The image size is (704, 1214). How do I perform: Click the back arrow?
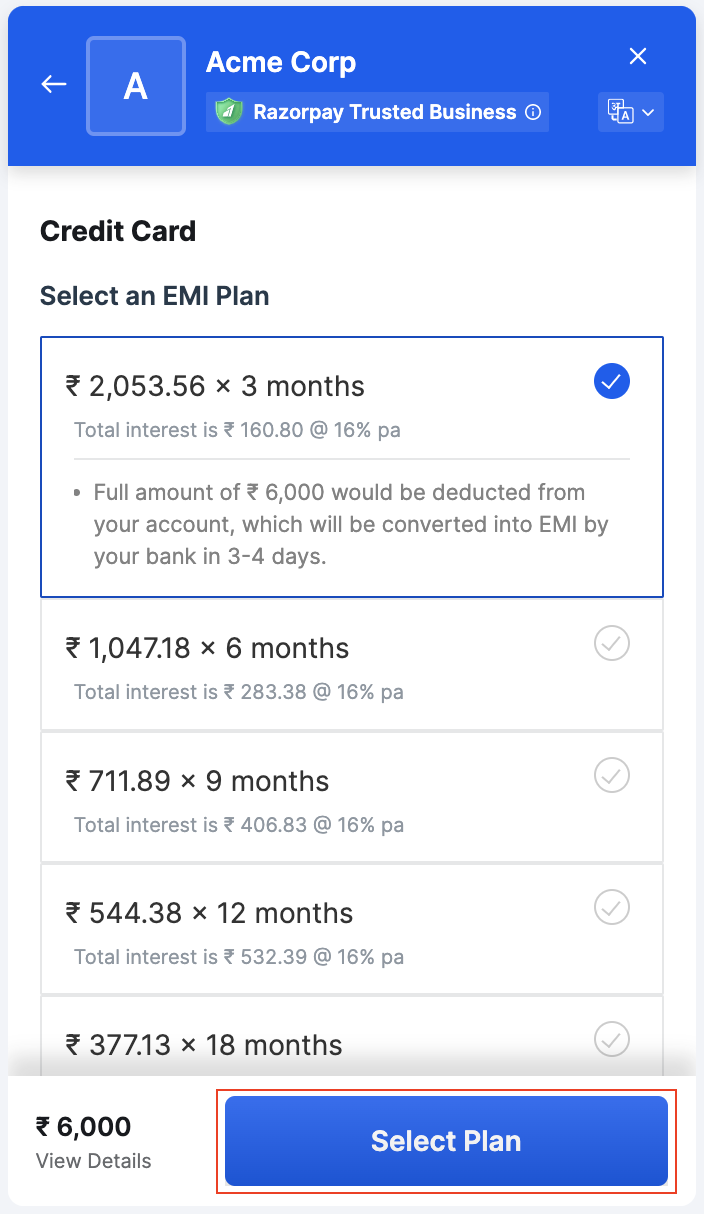coord(53,84)
